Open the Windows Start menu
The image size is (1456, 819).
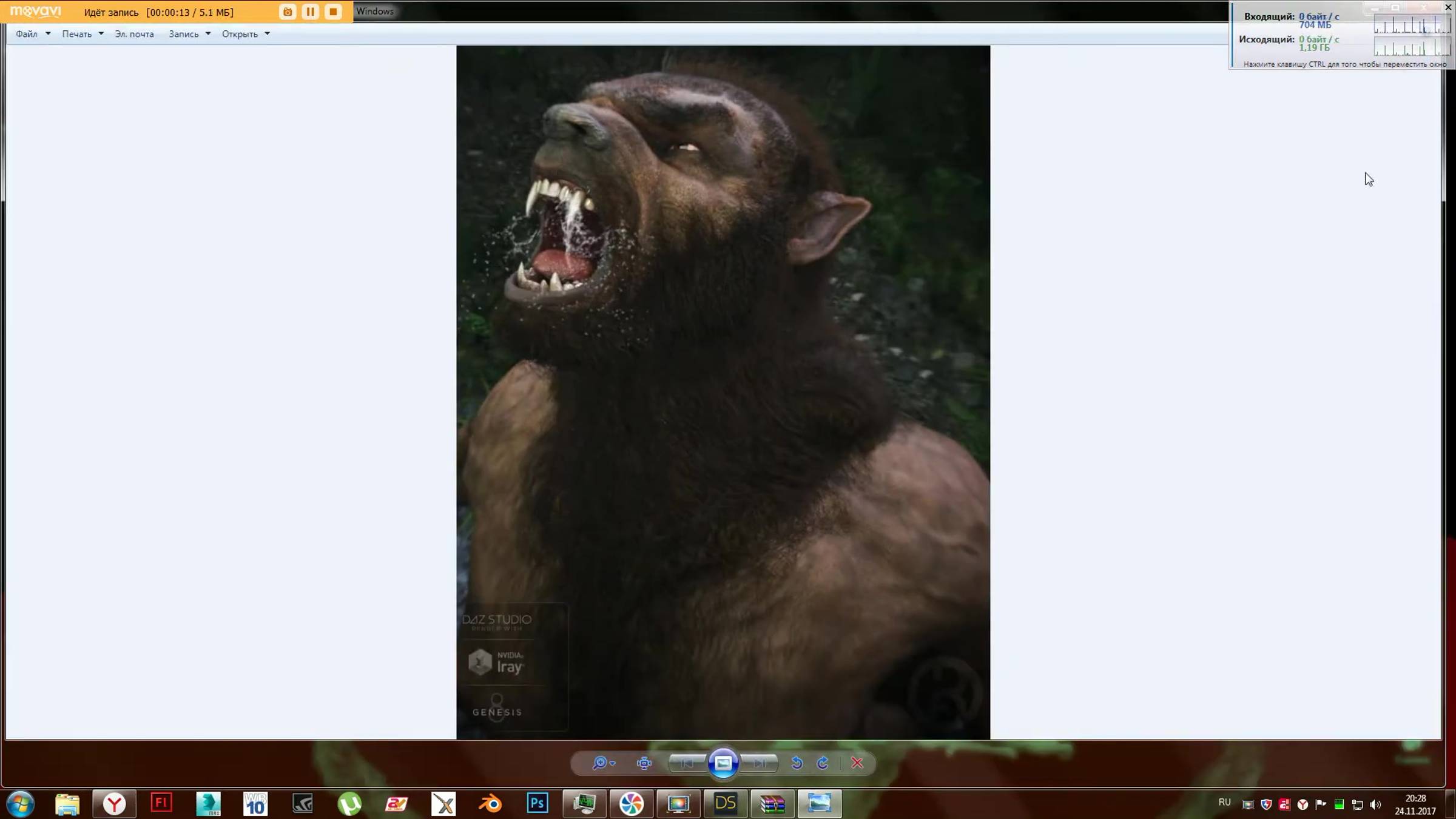(x=20, y=804)
